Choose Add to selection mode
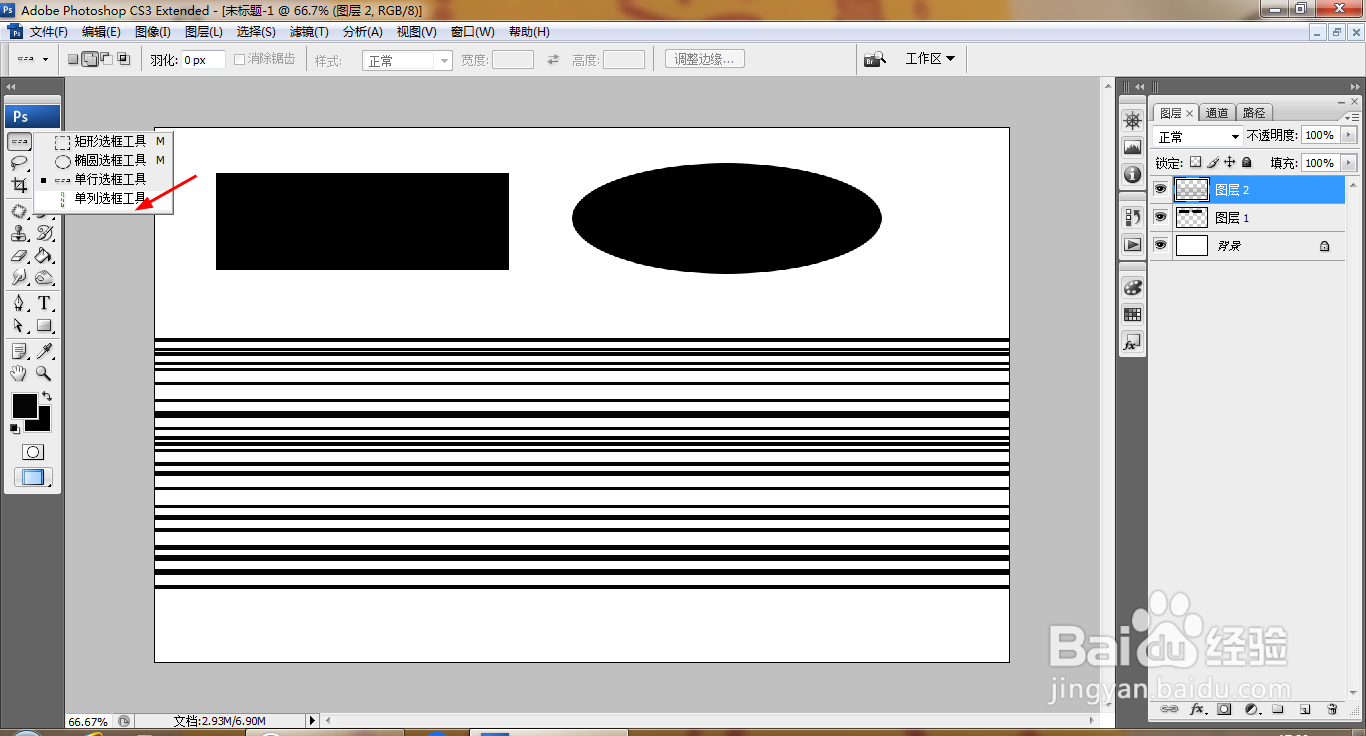Image resolution: width=1366 pixels, height=736 pixels. [x=90, y=59]
